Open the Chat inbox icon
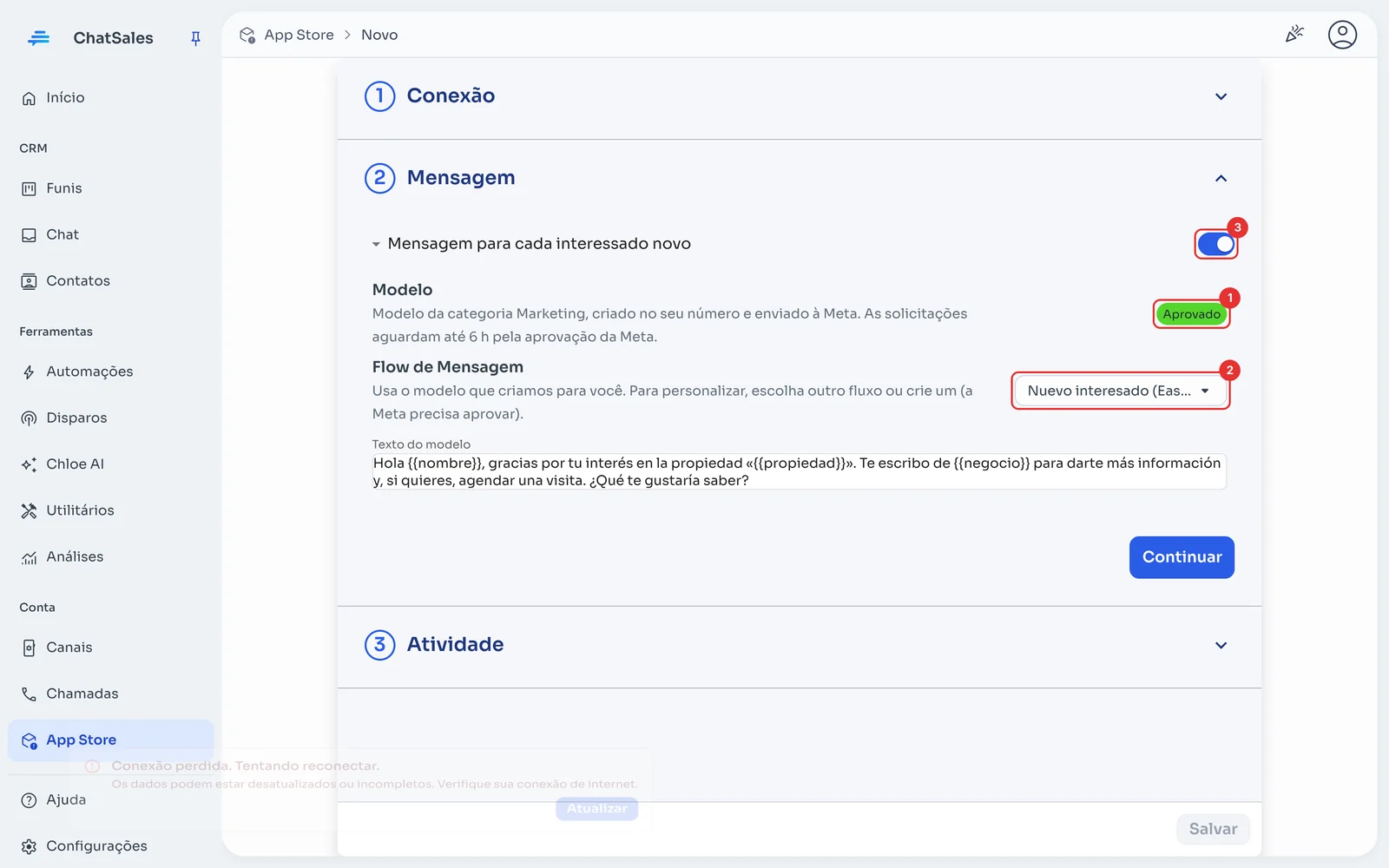Screen dimensions: 1389x868 click(x=29, y=235)
